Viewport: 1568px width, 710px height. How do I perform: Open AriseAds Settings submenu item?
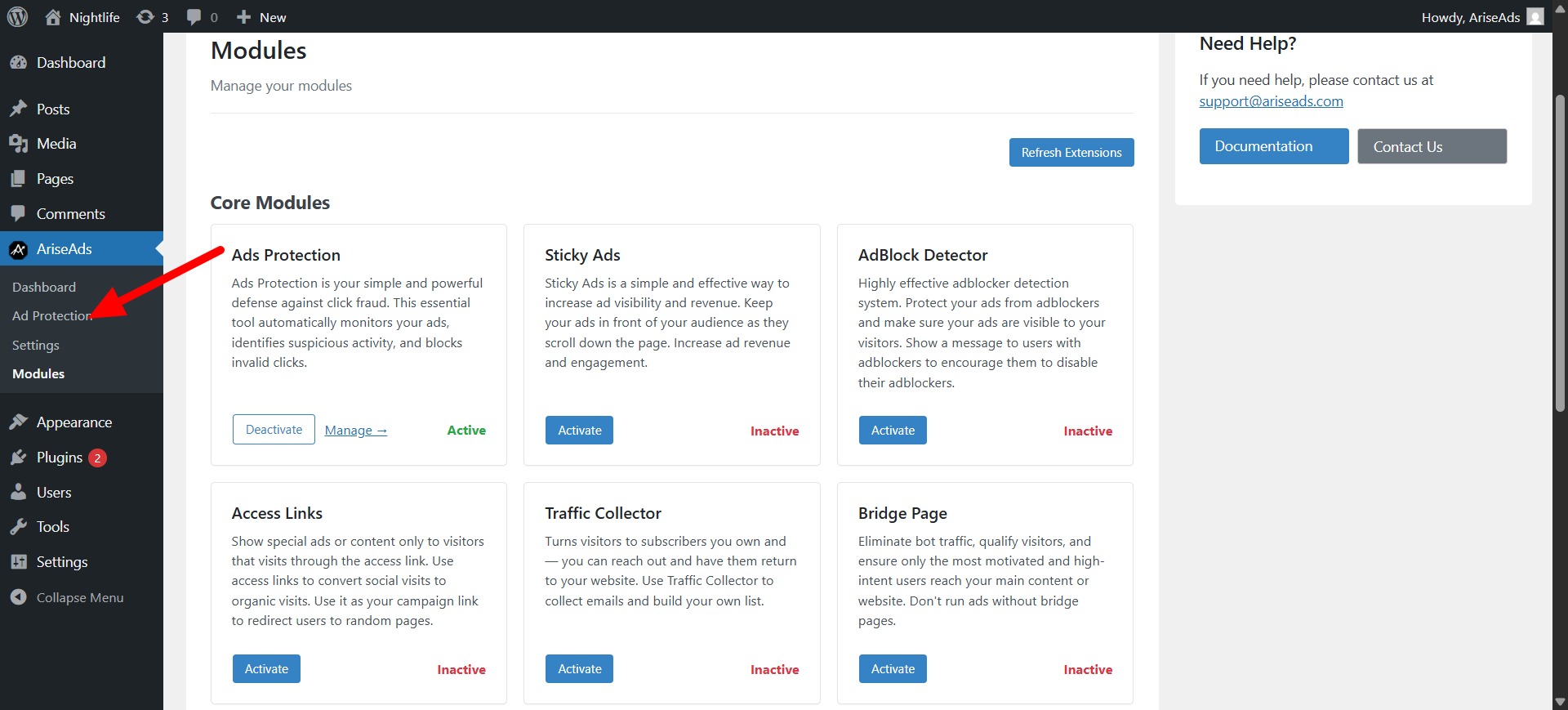[x=36, y=345]
